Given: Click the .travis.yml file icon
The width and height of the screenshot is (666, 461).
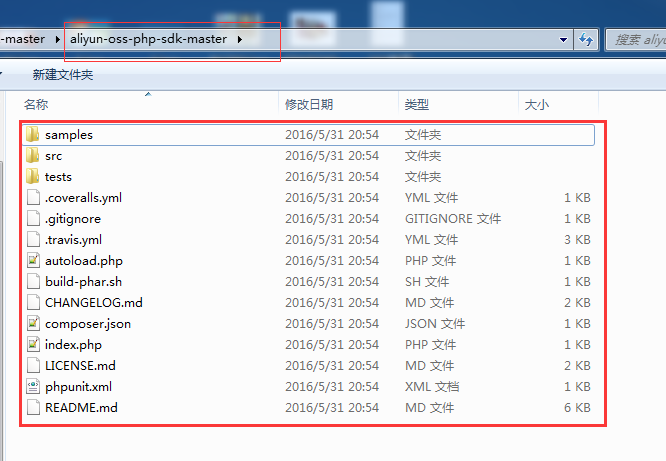Looking at the screenshot, I should point(33,240).
